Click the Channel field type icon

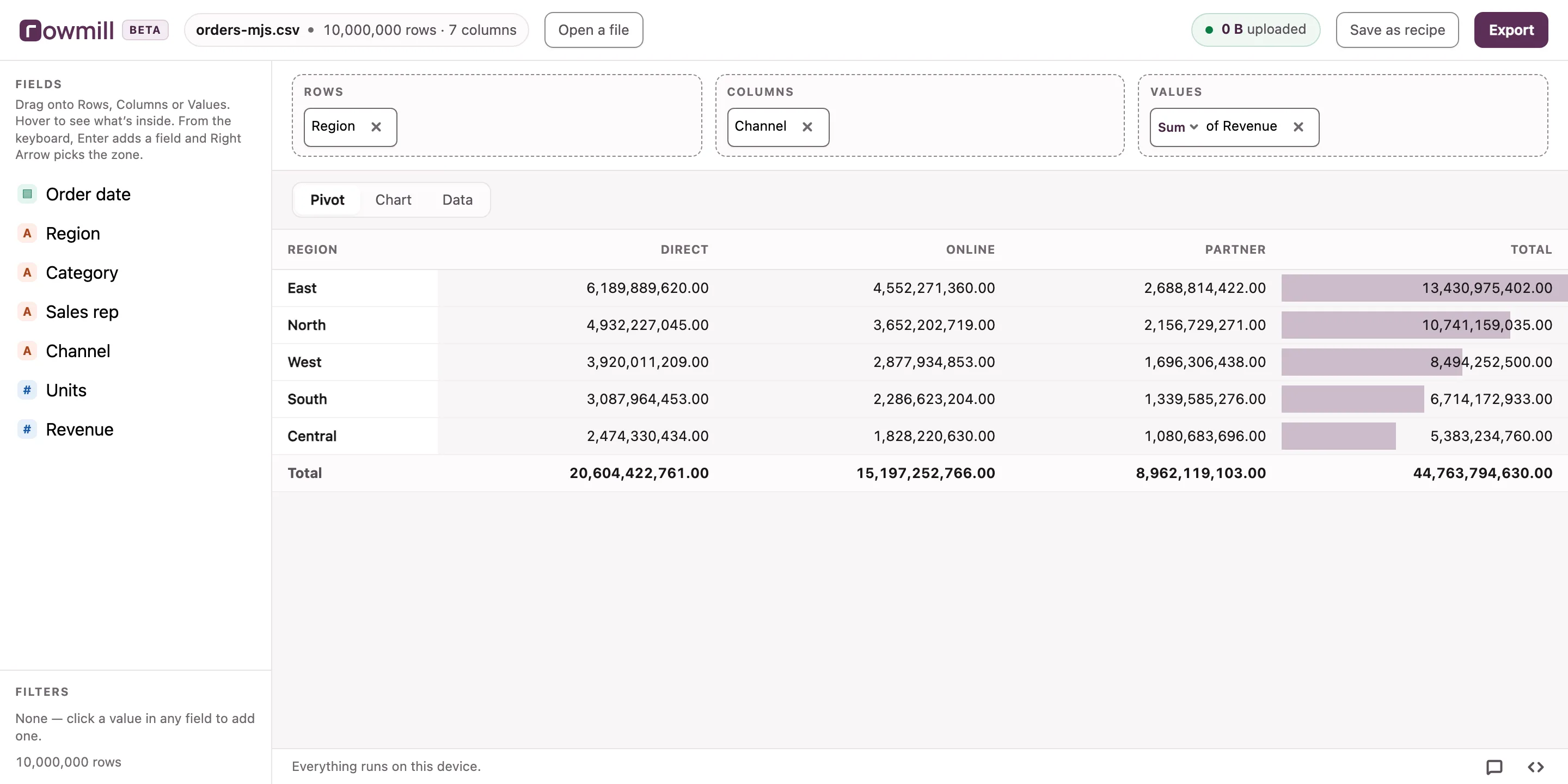(27, 351)
